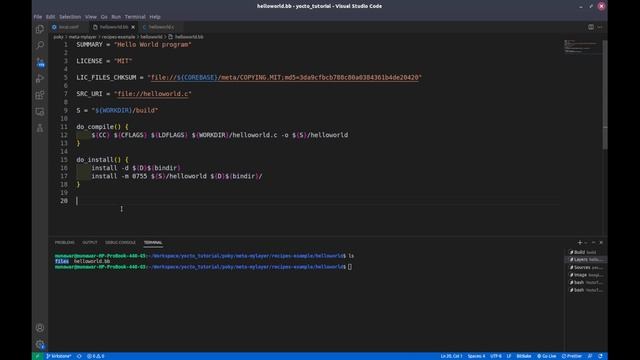640x360 pixels.
Task: Click poky in the breadcrumb
Action: click(x=58, y=37)
